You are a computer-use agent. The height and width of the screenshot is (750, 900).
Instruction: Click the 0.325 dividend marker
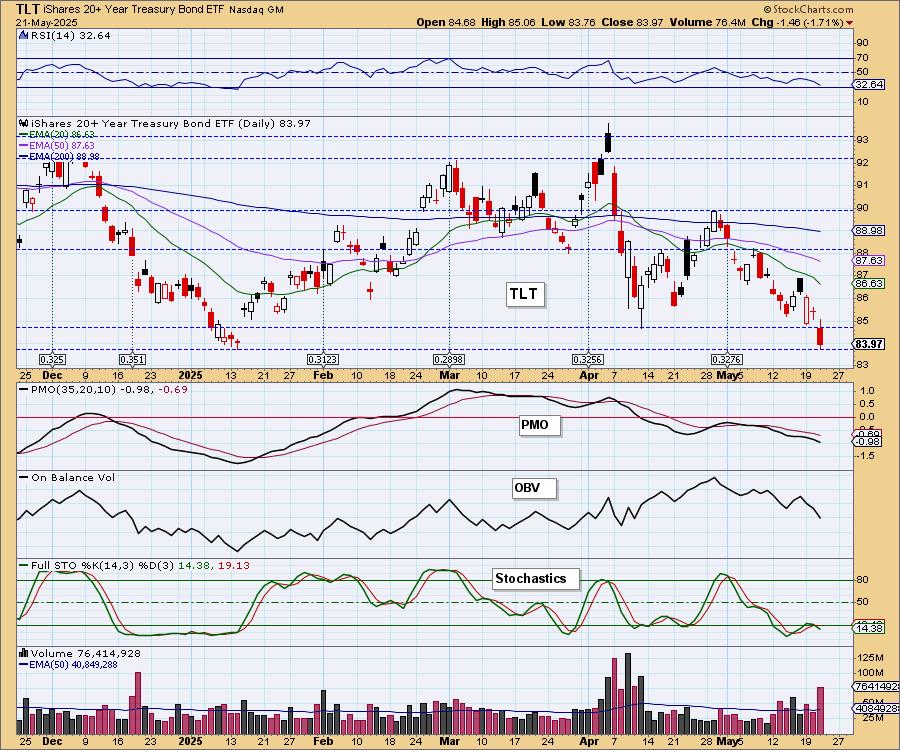[52, 360]
